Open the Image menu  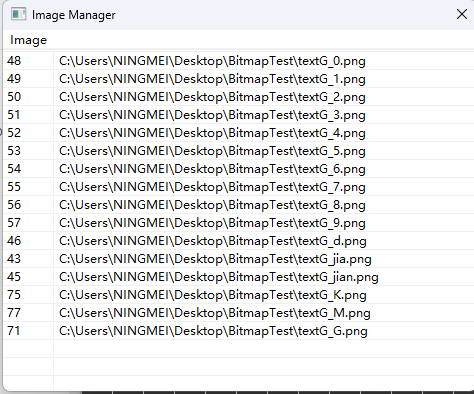coord(28,40)
